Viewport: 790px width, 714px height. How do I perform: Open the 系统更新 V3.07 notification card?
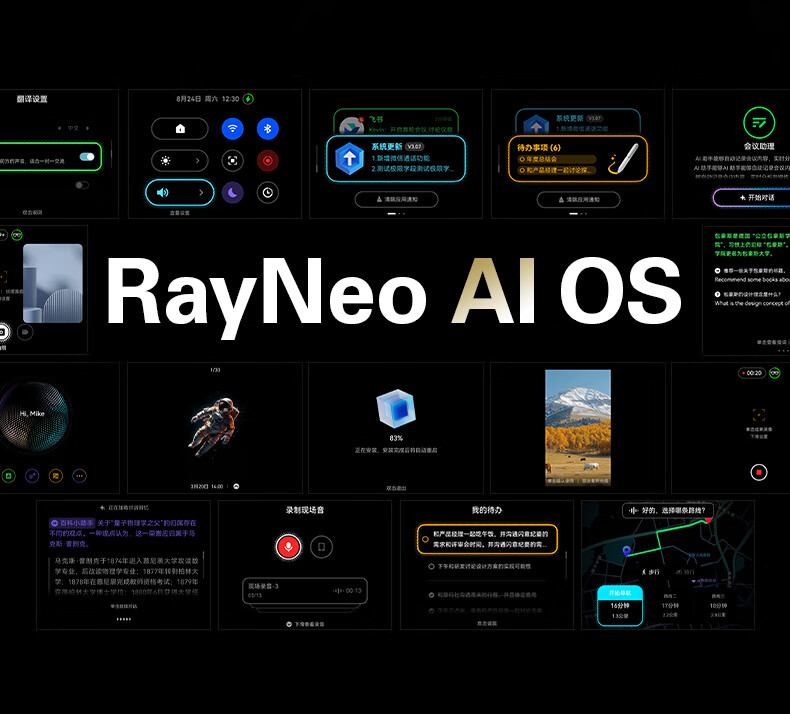(396, 158)
